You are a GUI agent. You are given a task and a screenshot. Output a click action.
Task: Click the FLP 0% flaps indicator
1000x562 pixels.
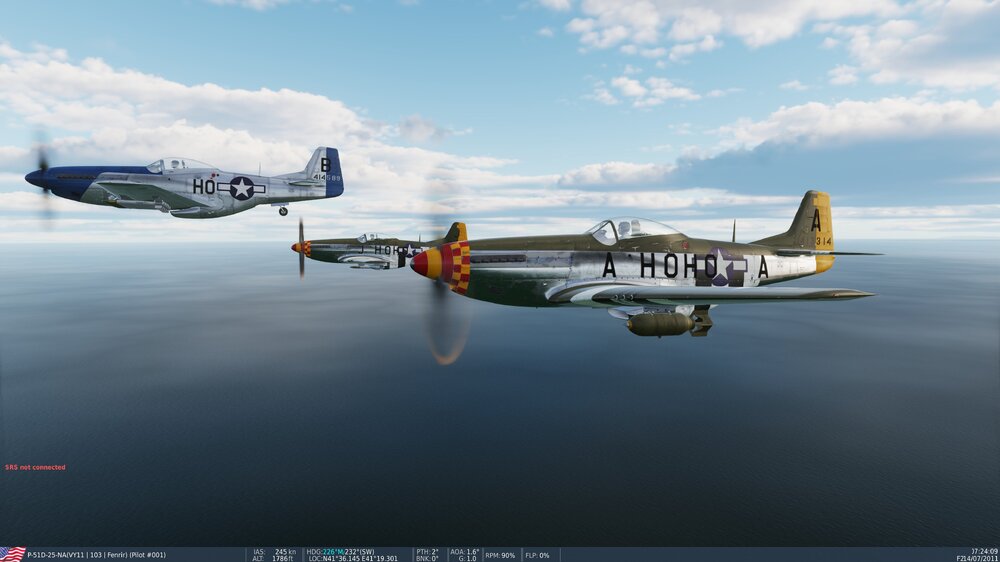(x=538, y=555)
